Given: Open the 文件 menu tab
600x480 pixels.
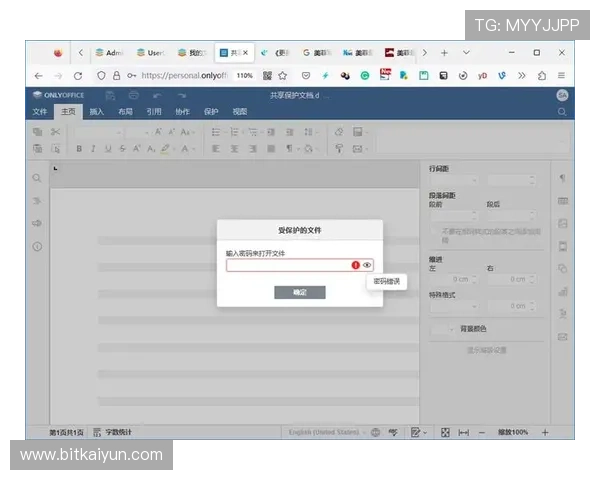Looking at the screenshot, I should point(40,112).
